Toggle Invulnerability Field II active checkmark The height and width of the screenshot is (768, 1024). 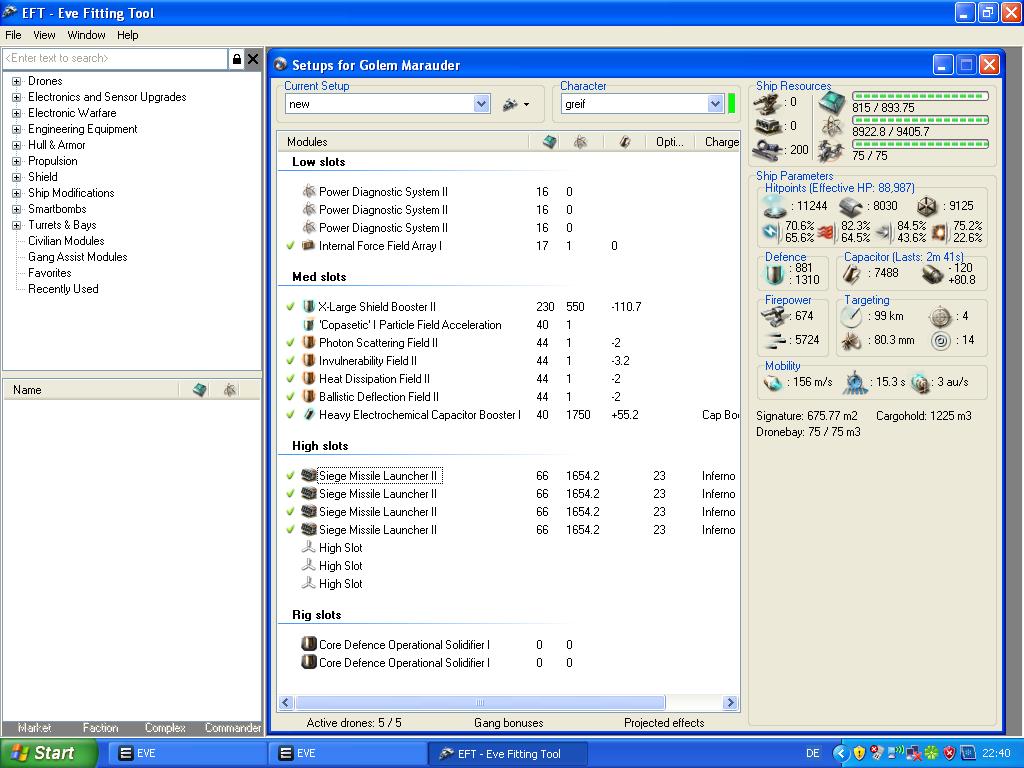(291, 360)
